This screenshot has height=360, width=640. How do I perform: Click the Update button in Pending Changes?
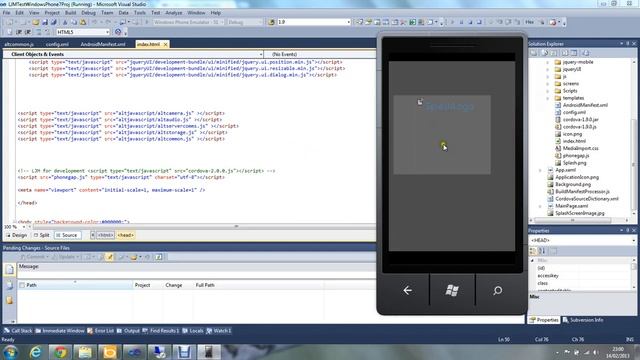[65, 257]
